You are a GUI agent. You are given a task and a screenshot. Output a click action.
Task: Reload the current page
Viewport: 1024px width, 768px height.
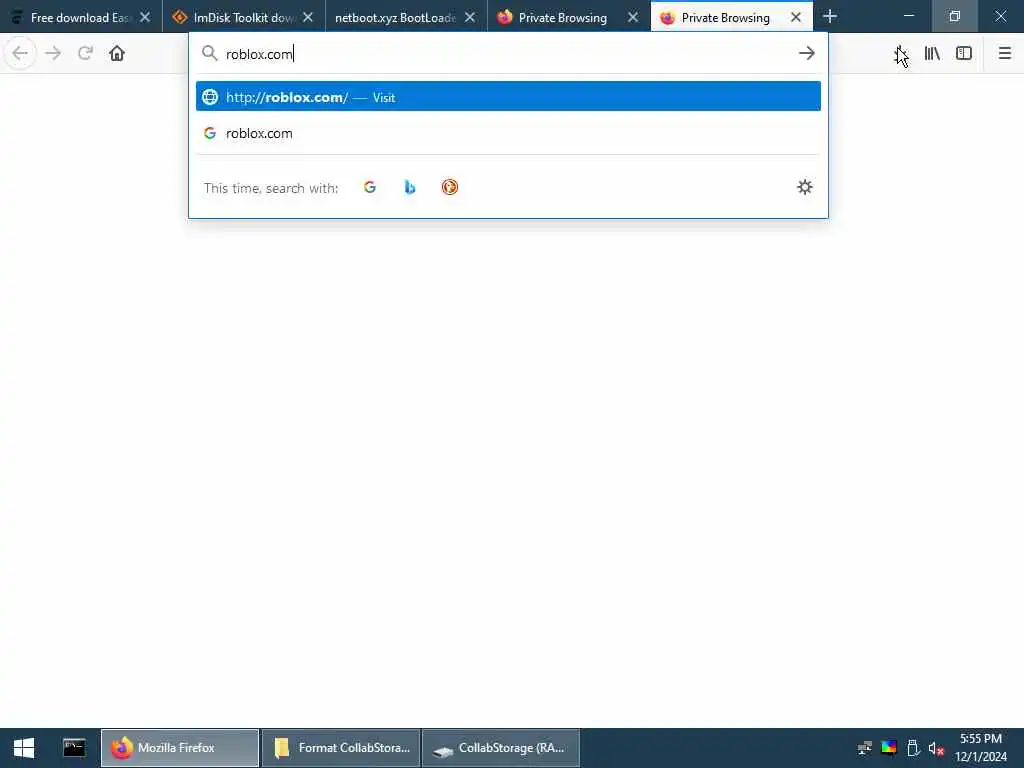pyautogui.click(x=85, y=53)
